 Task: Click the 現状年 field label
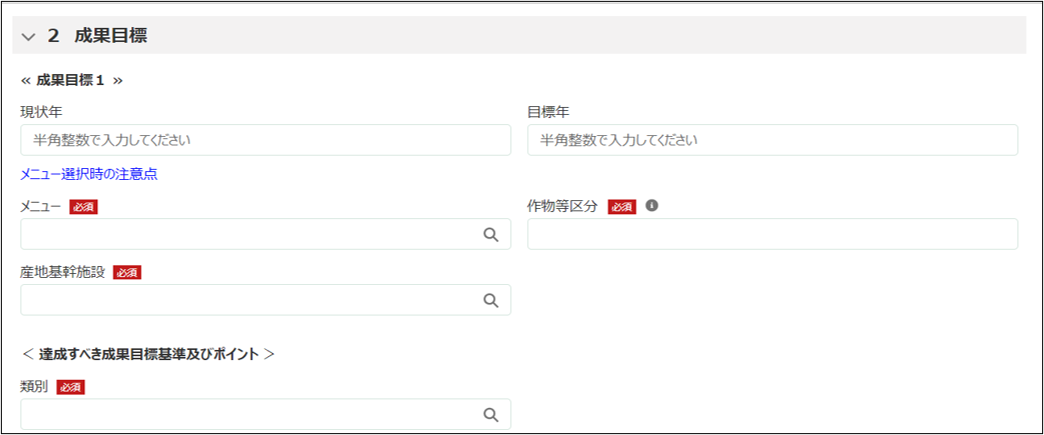point(42,112)
